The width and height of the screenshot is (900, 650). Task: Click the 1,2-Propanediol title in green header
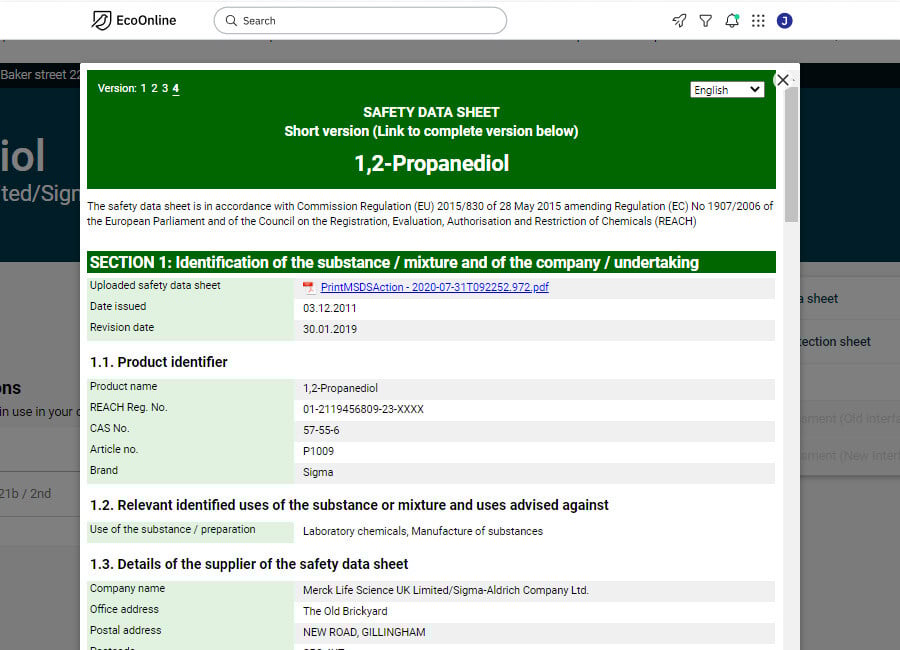point(431,164)
